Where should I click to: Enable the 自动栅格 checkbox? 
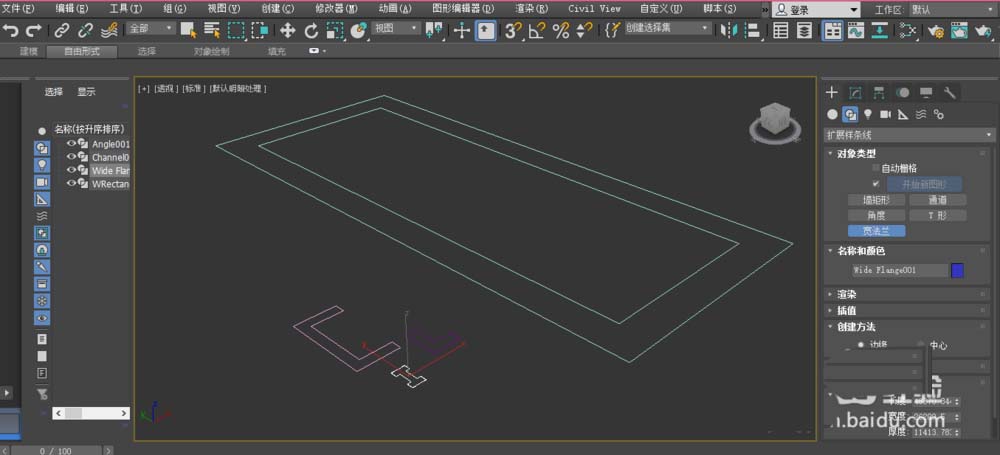[x=876, y=168]
